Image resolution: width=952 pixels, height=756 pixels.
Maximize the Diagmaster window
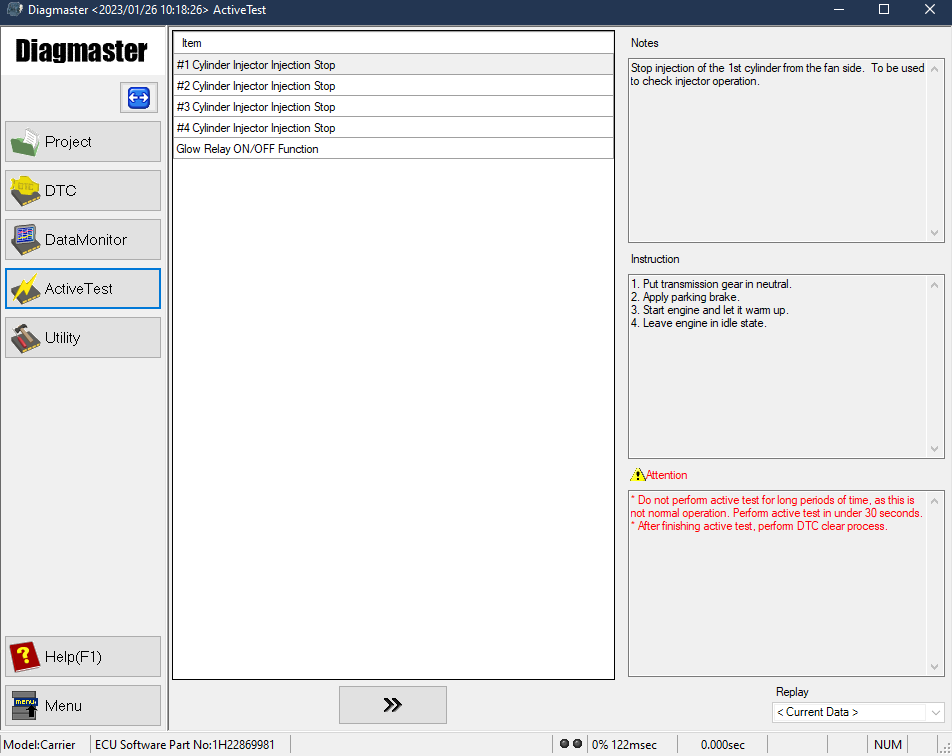pos(884,10)
